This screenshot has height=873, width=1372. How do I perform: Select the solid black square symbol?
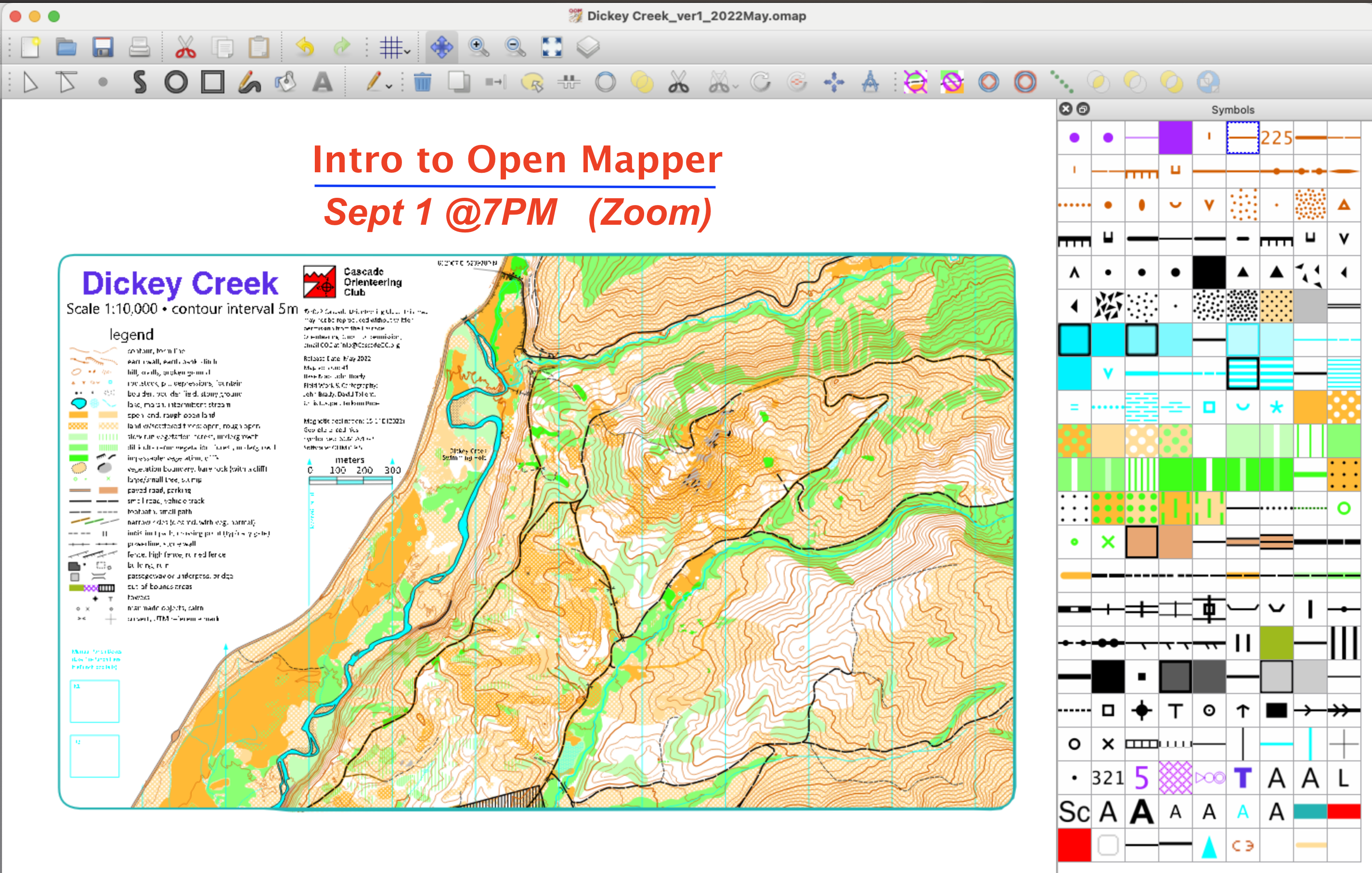[x=1208, y=272]
